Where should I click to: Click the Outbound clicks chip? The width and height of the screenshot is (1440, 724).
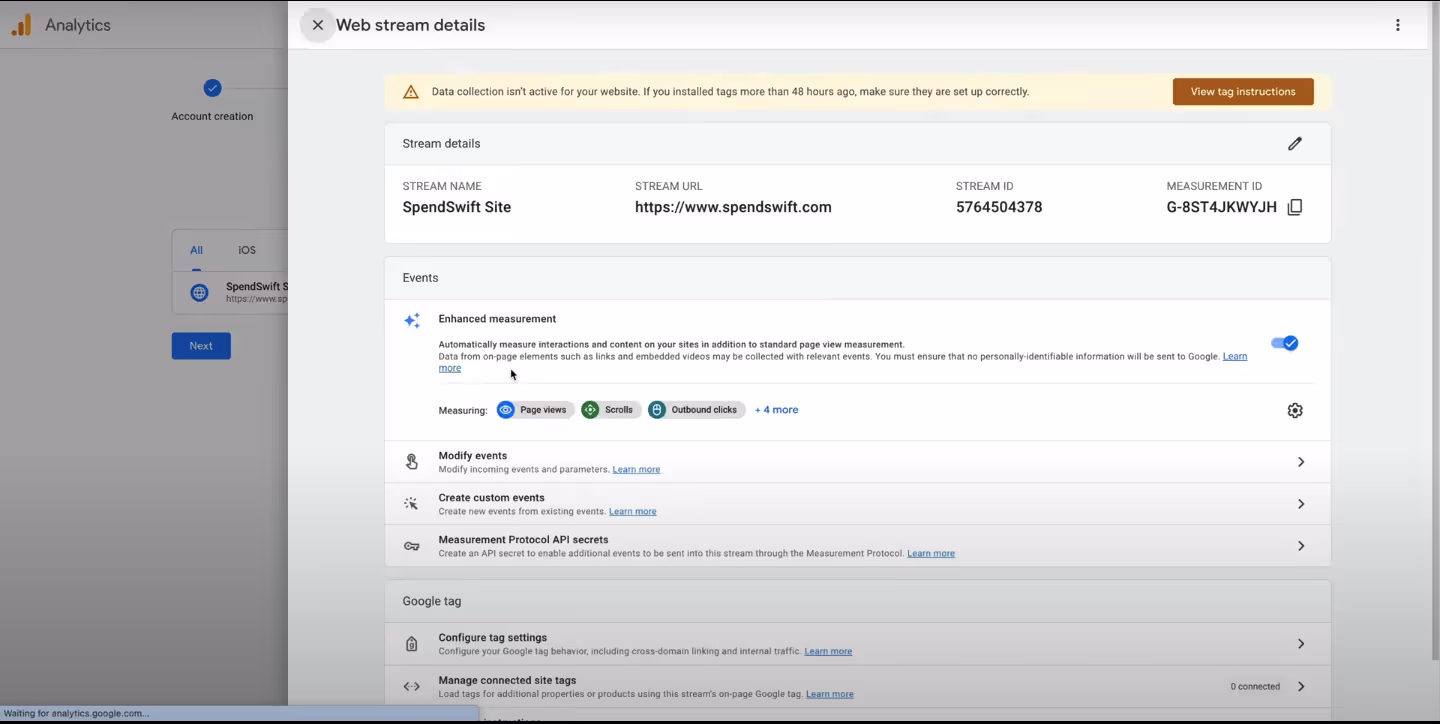696,410
